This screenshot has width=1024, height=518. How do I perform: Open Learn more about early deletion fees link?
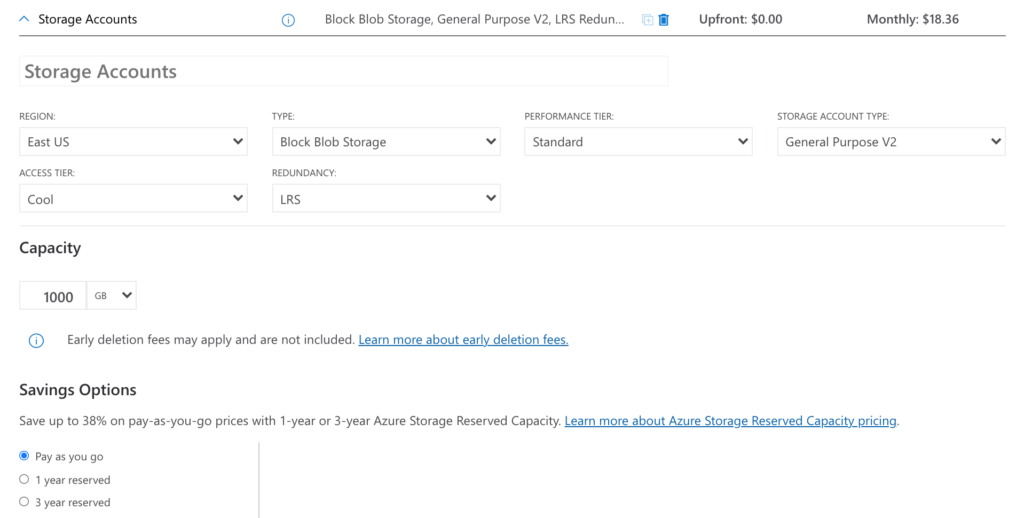[x=463, y=340]
